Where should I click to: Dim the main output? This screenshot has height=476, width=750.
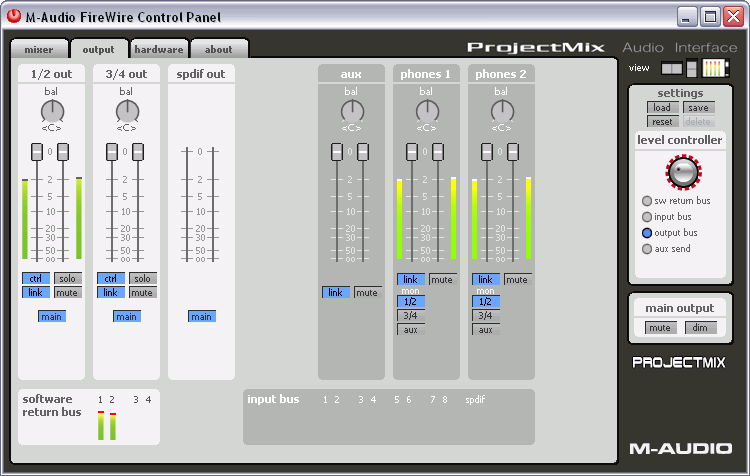click(701, 328)
